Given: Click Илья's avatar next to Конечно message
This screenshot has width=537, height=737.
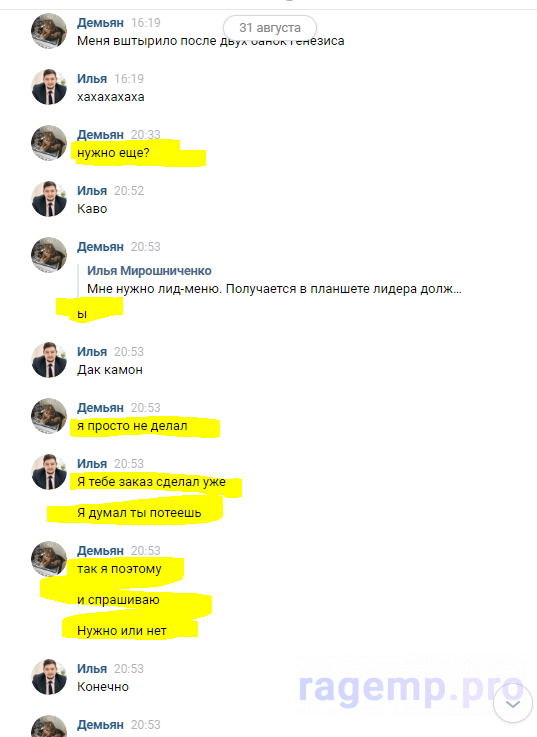Looking at the screenshot, I should (49, 677).
